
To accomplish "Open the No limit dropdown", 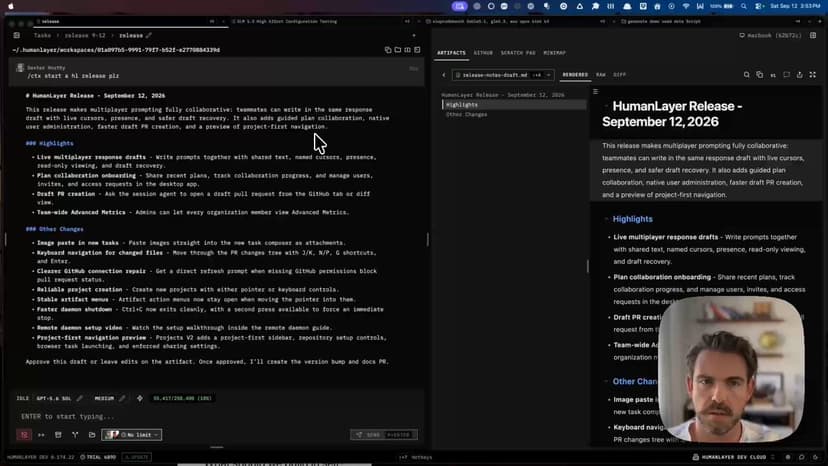I will (x=132, y=435).
